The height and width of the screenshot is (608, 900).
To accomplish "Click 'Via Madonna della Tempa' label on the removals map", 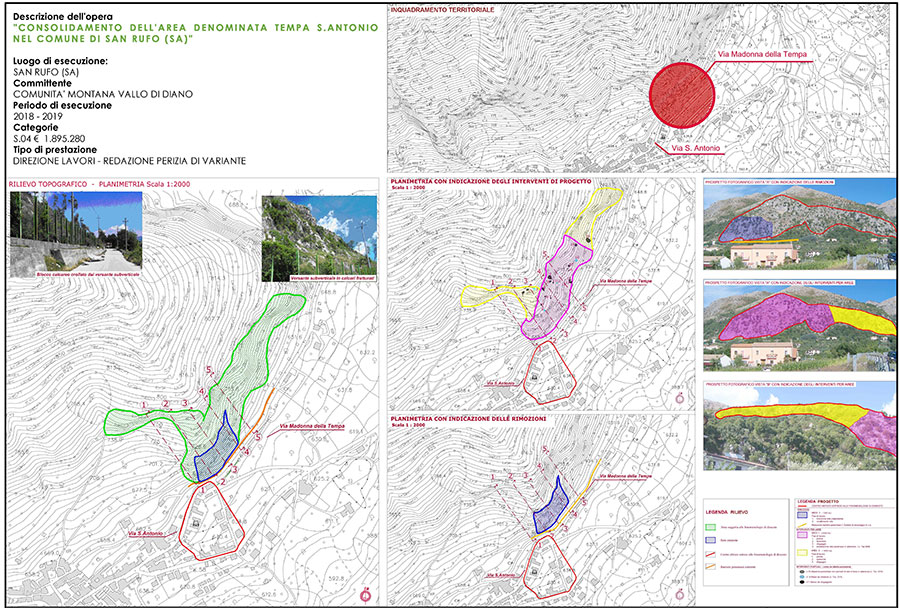I will pyautogui.click(x=626, y=477).
